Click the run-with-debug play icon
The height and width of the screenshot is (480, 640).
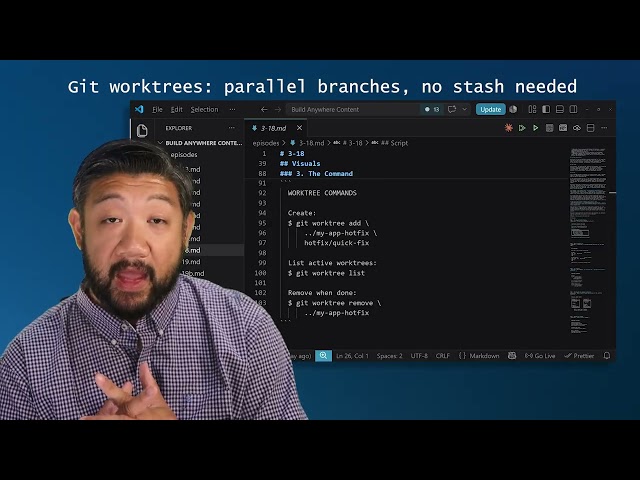(522, 128)
